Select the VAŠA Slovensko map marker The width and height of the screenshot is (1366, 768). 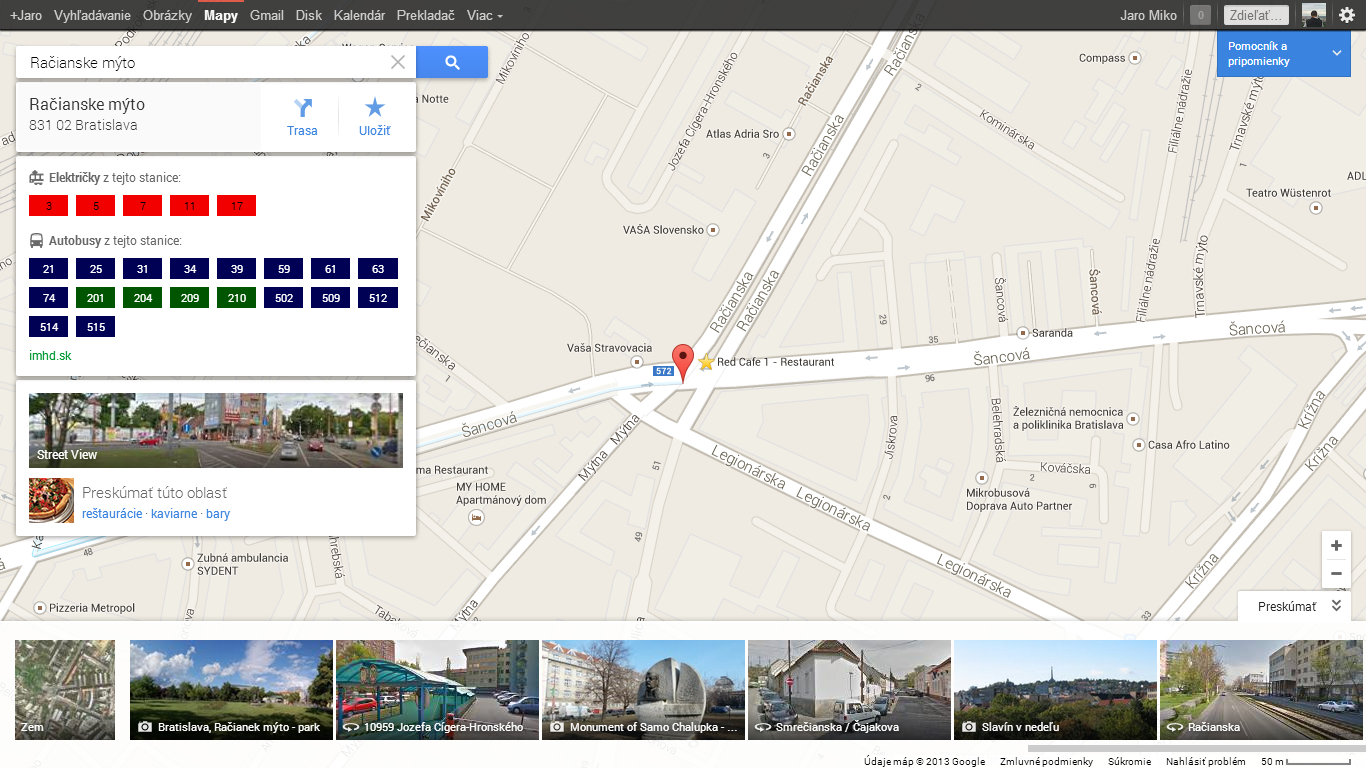pos(713,230)
